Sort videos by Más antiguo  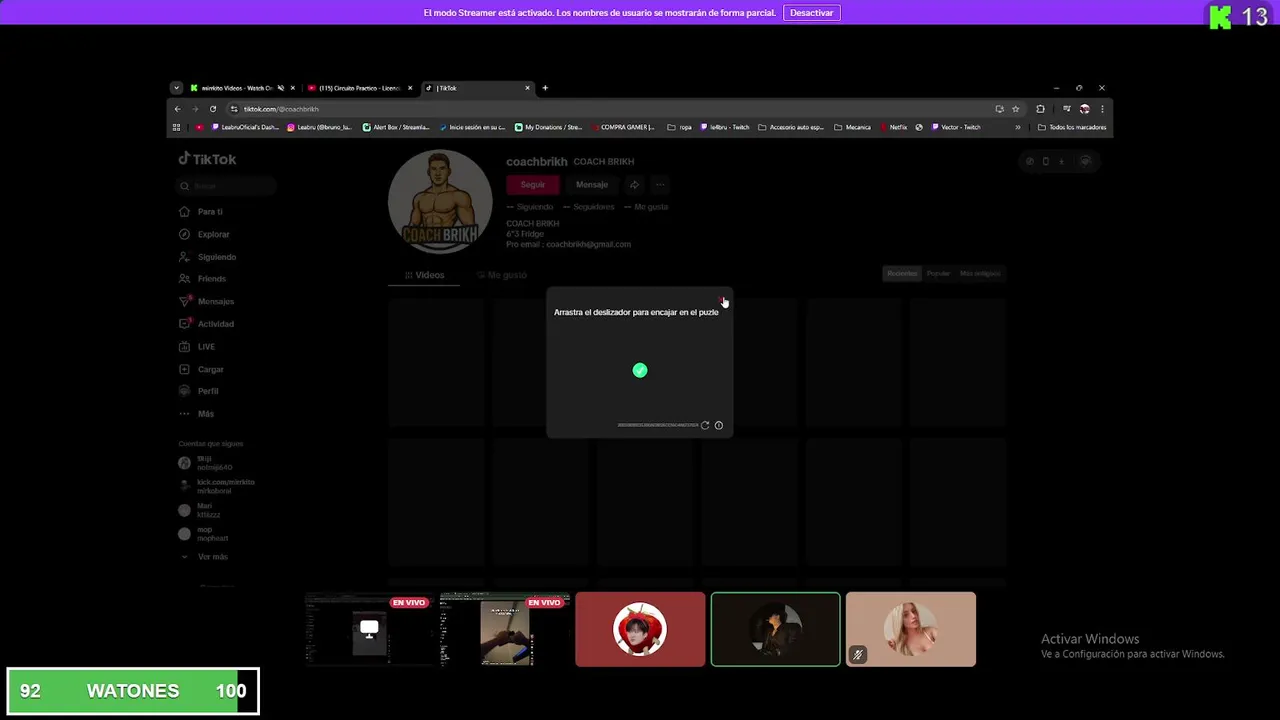coord(980,273)
